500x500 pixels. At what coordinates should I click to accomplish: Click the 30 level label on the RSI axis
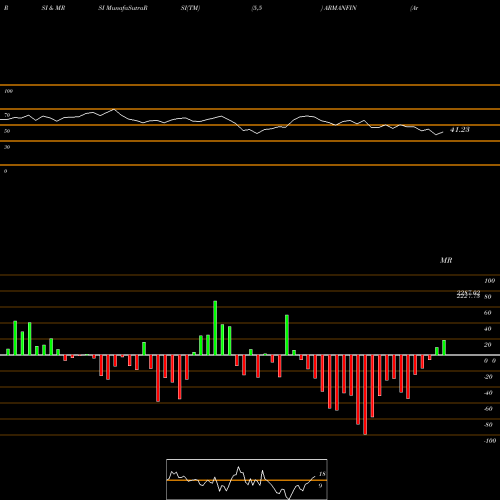[x=7, y=147]
